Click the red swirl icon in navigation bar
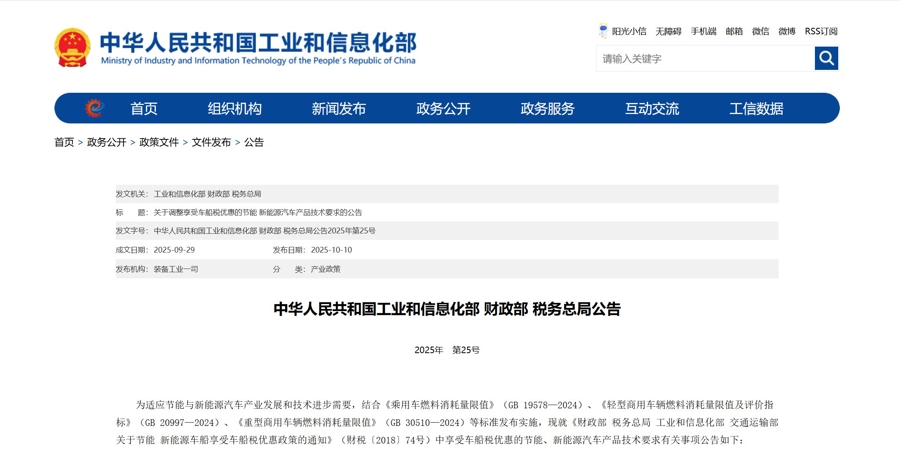Viewport: 900px width, 450px height. pos(94,108)
